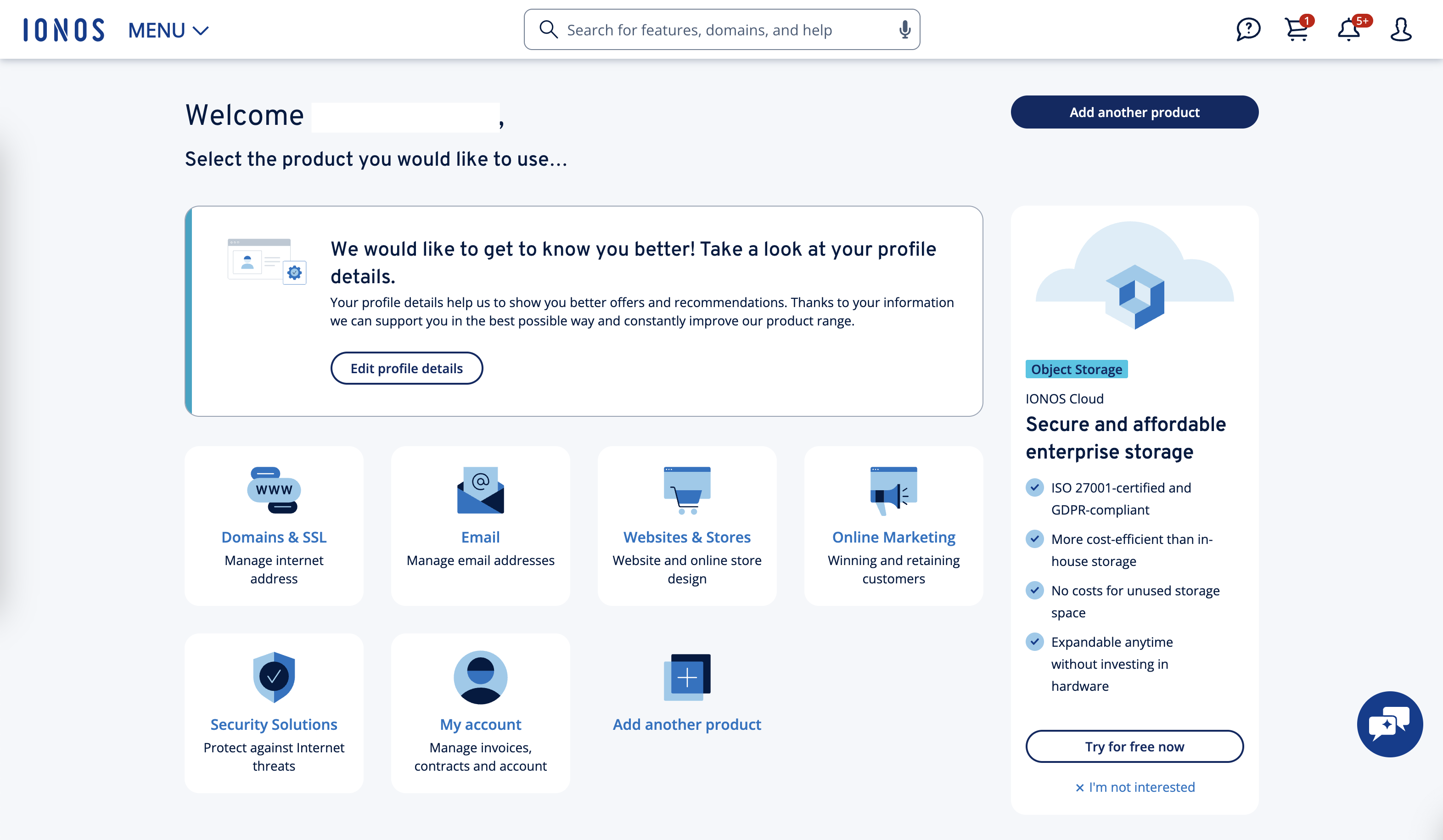Click the IONOS logo

pyautogui.click(x=63, y=30)
